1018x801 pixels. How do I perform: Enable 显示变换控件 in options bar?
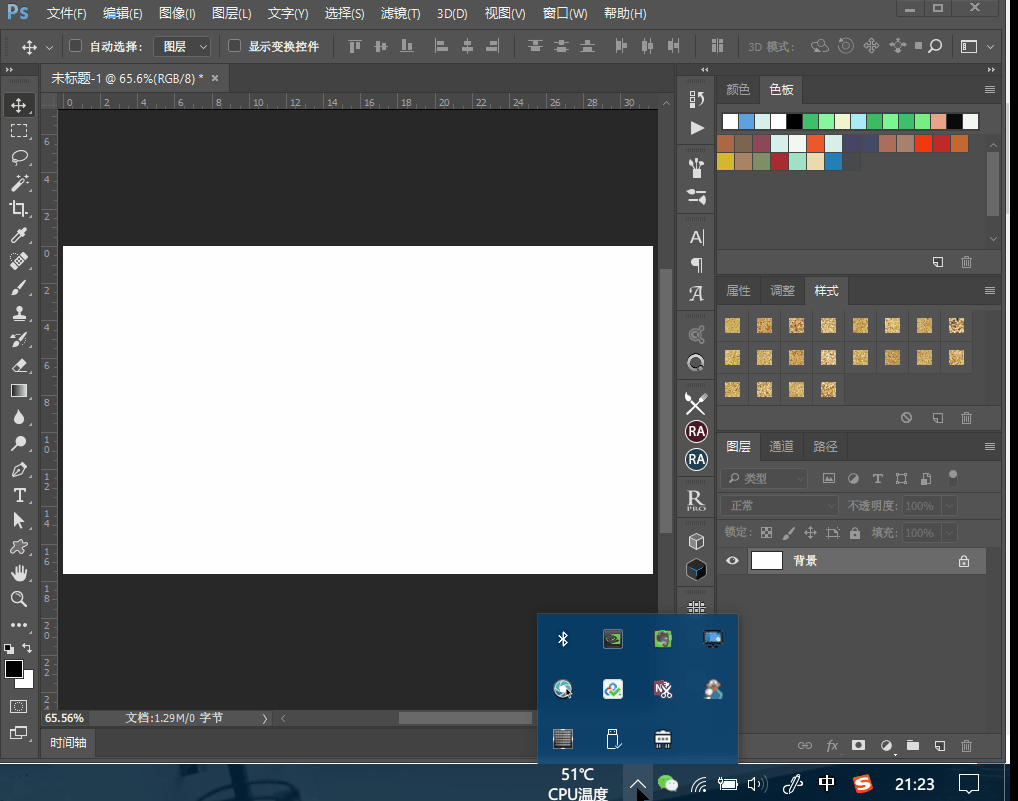(233, 45)
